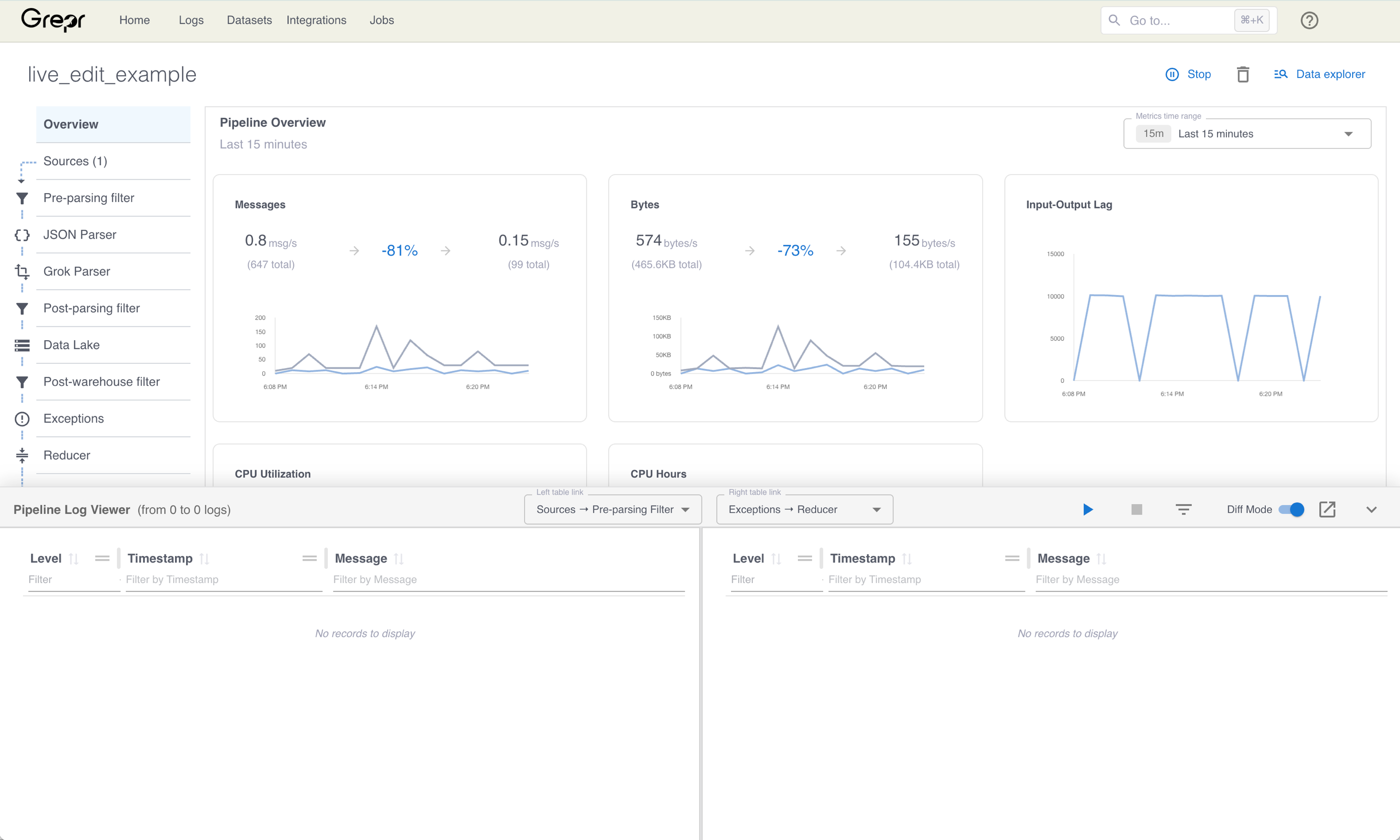Click right Filter by Message field
Viewport: 1400px width, 840px height.
coord(1211,580)
